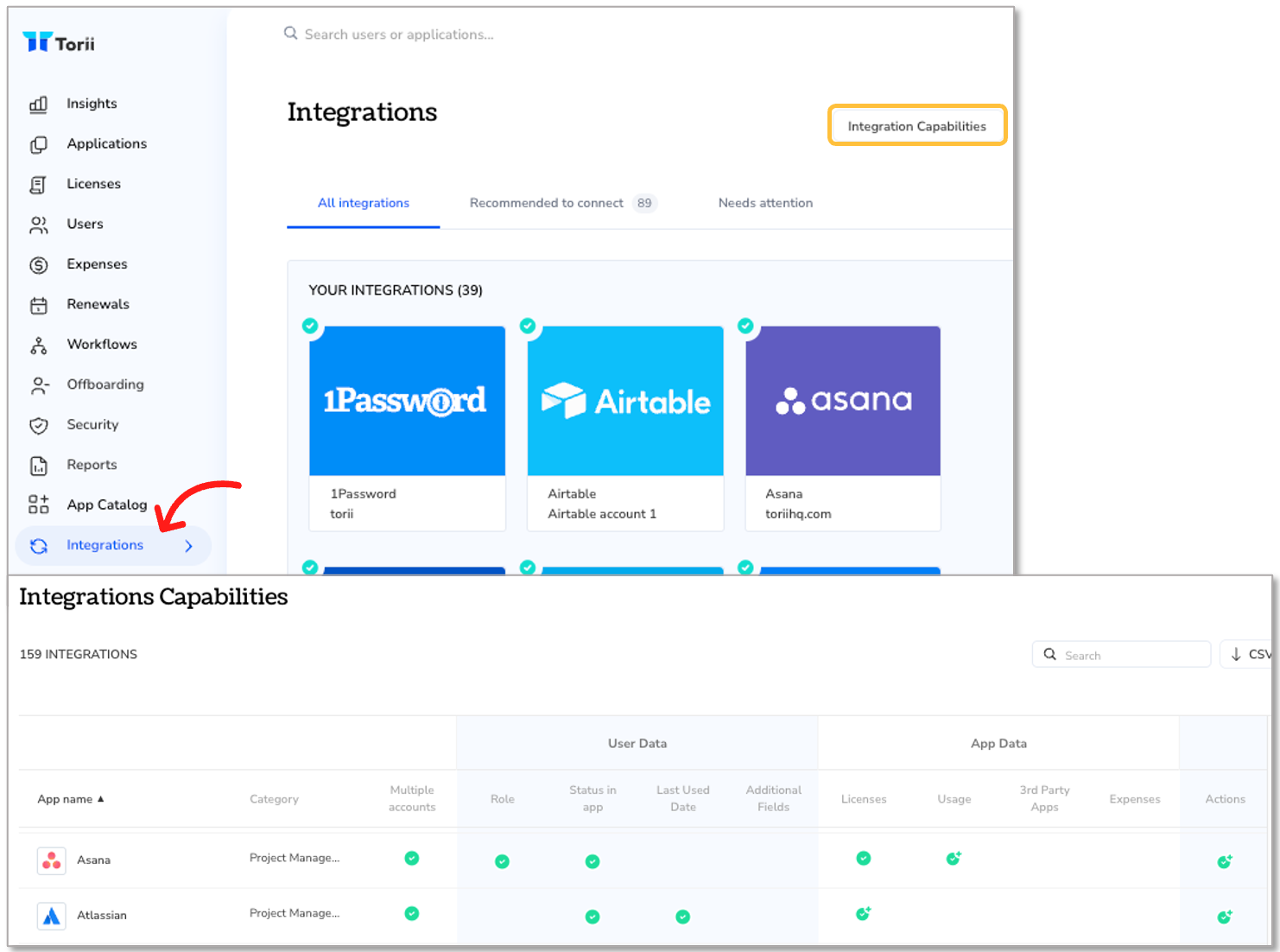Screen dimensions: 1280x952
Task: Click the 89 badge on Recommended tab
Action: 644,203
